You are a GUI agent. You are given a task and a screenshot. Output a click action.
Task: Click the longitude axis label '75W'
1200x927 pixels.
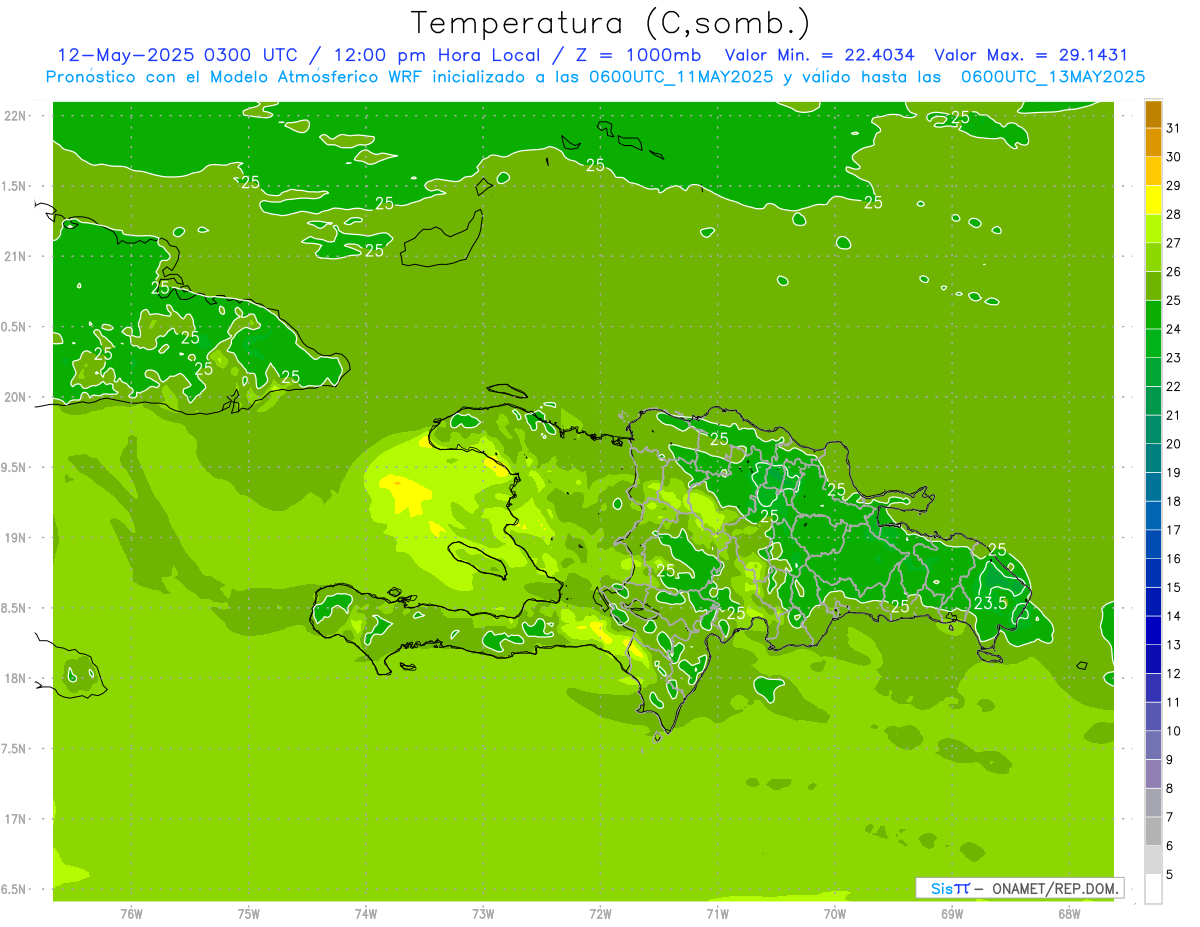pyautogui.click(x=249, y=914)
